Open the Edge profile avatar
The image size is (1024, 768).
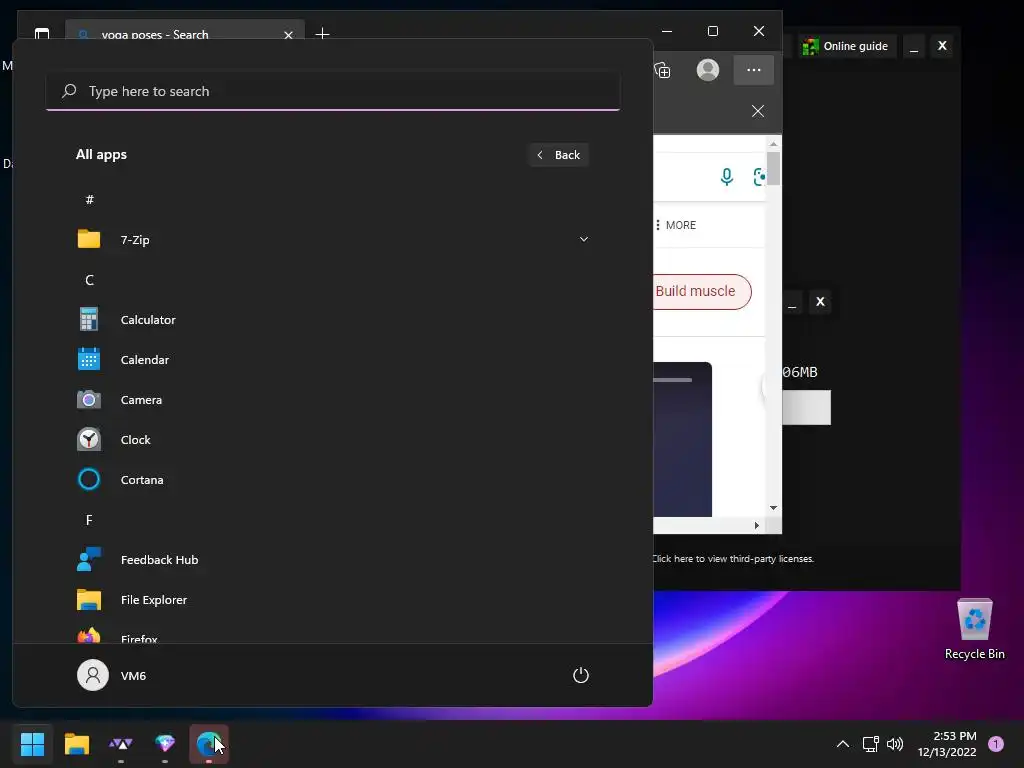708,70
